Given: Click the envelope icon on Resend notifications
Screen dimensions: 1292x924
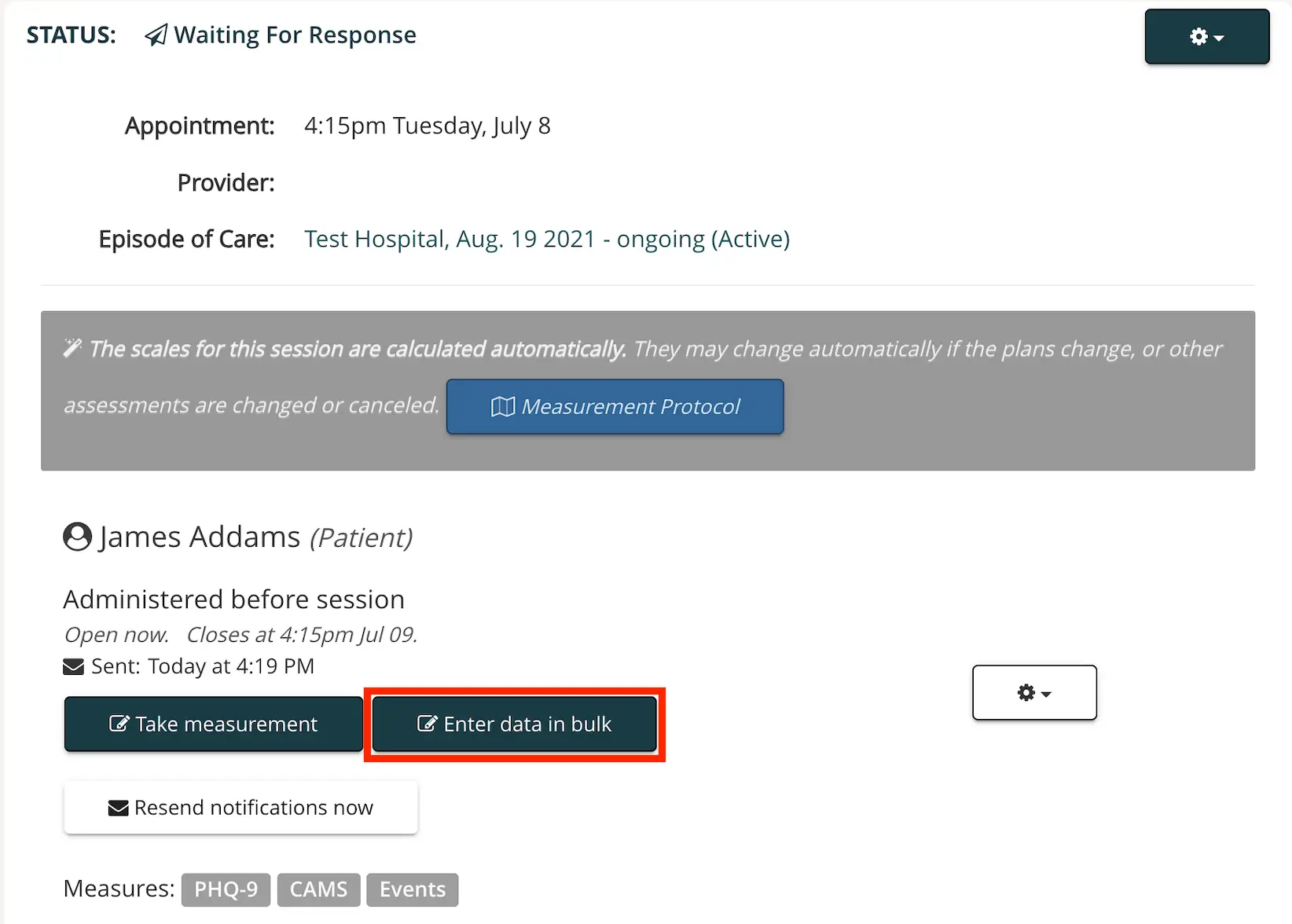Looking at the screenshot, I should point(117,807).
